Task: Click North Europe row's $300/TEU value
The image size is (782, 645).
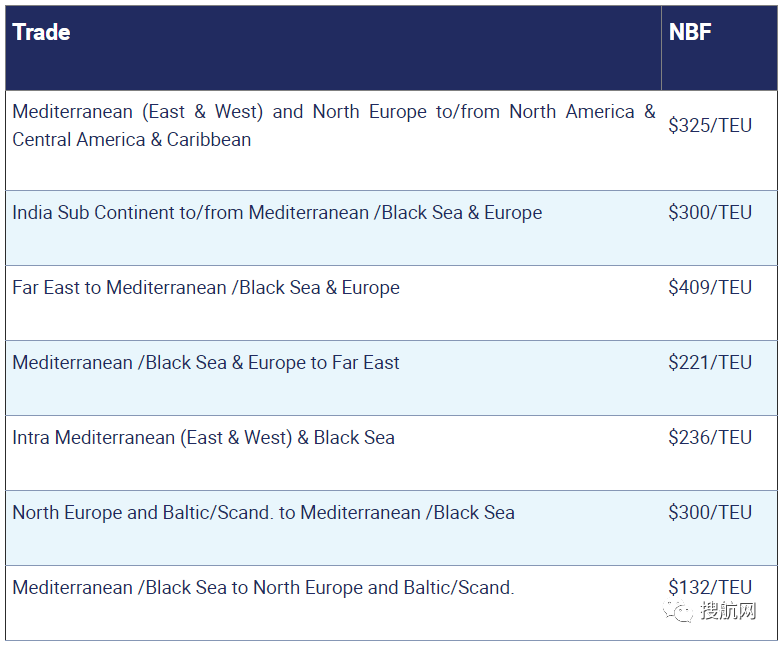Action: pos(710,513)
